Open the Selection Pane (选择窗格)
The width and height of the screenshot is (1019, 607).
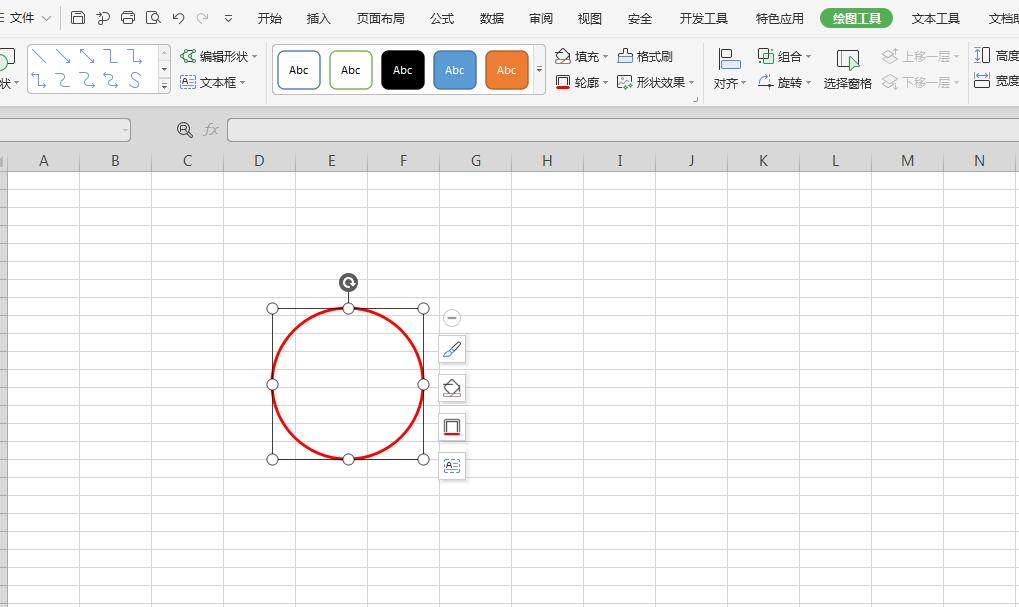coord(847,69)
